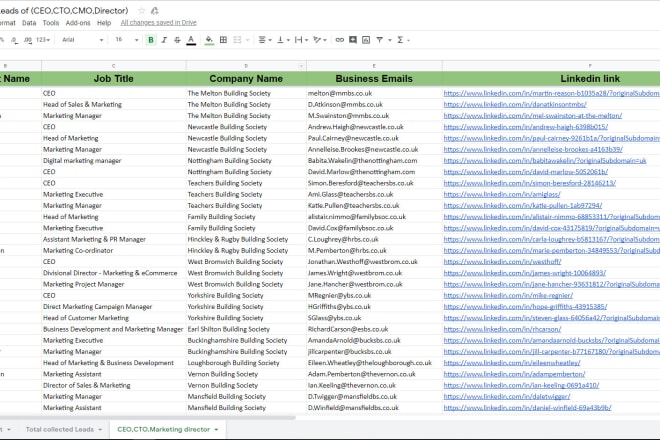Select the 'Job Title' header cell

pyautogui.click(x=114, y=79)
